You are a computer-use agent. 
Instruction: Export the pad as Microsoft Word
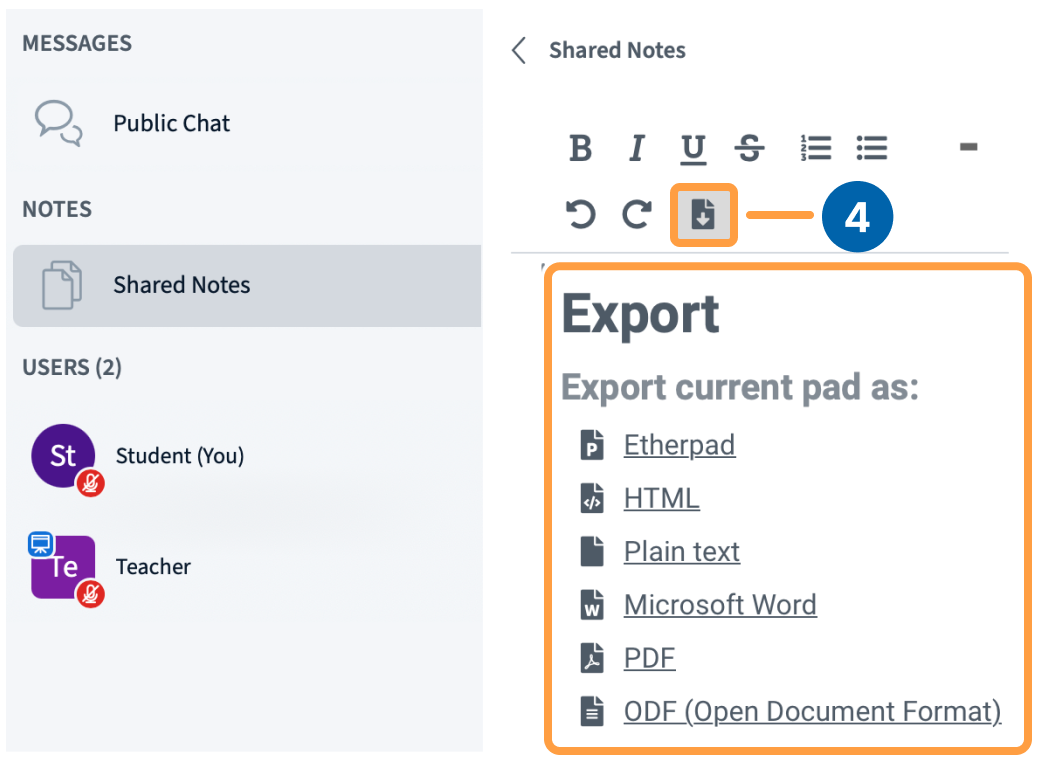pyautogui.click(x=720, y=605)
